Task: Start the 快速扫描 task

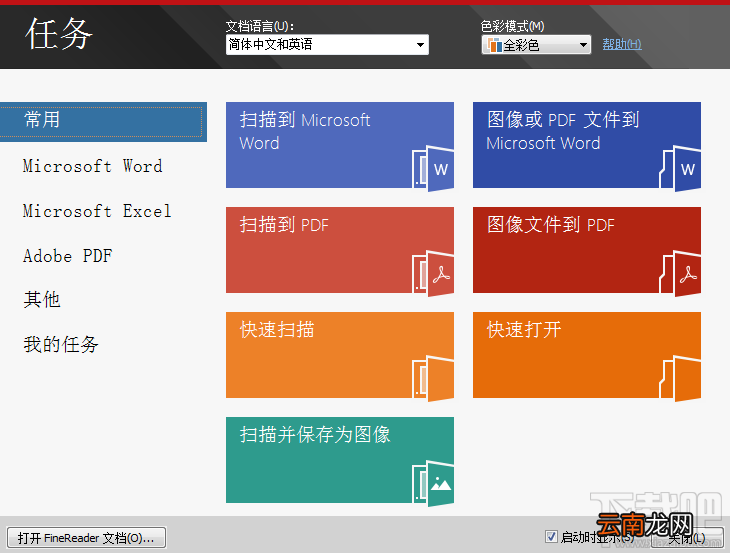Action: [340, 355]
